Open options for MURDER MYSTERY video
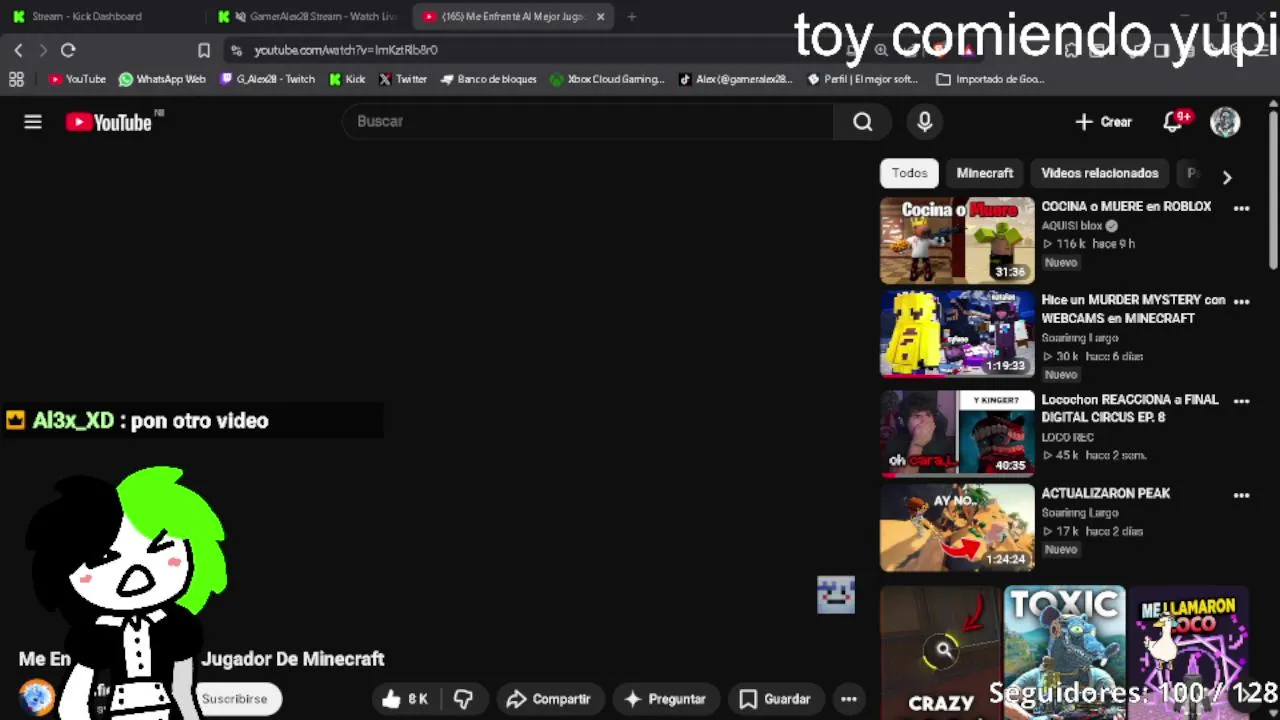Image resolution: width=1280 pixels, height=720 pixels. point(1241,301)
